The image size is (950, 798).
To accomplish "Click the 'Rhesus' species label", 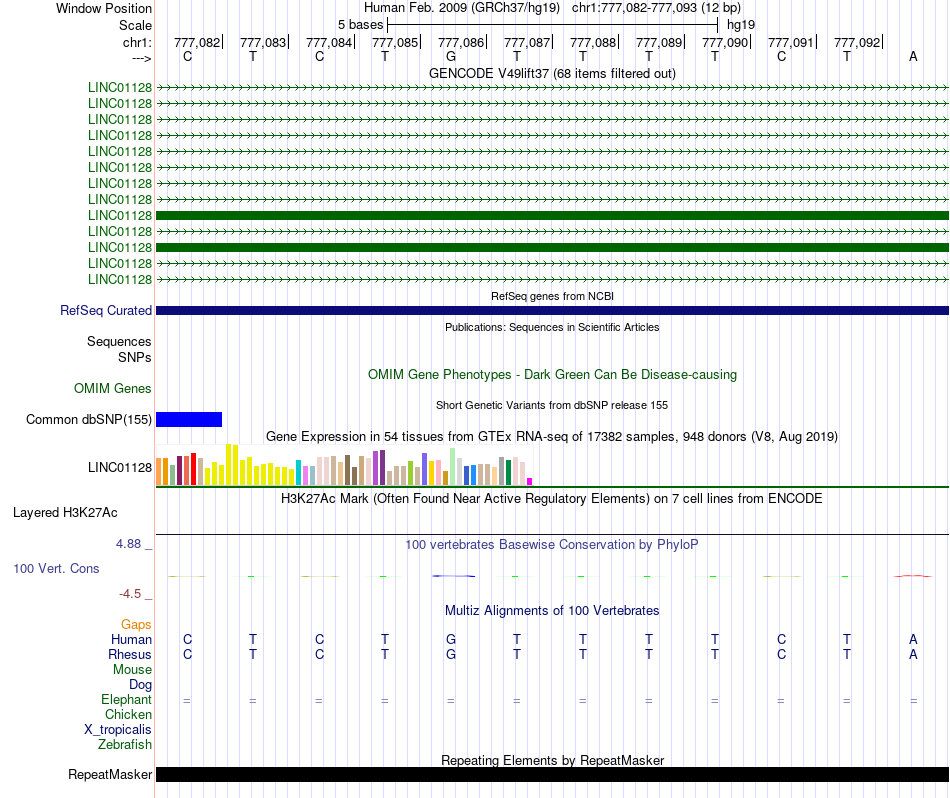I will click(130, 654).
